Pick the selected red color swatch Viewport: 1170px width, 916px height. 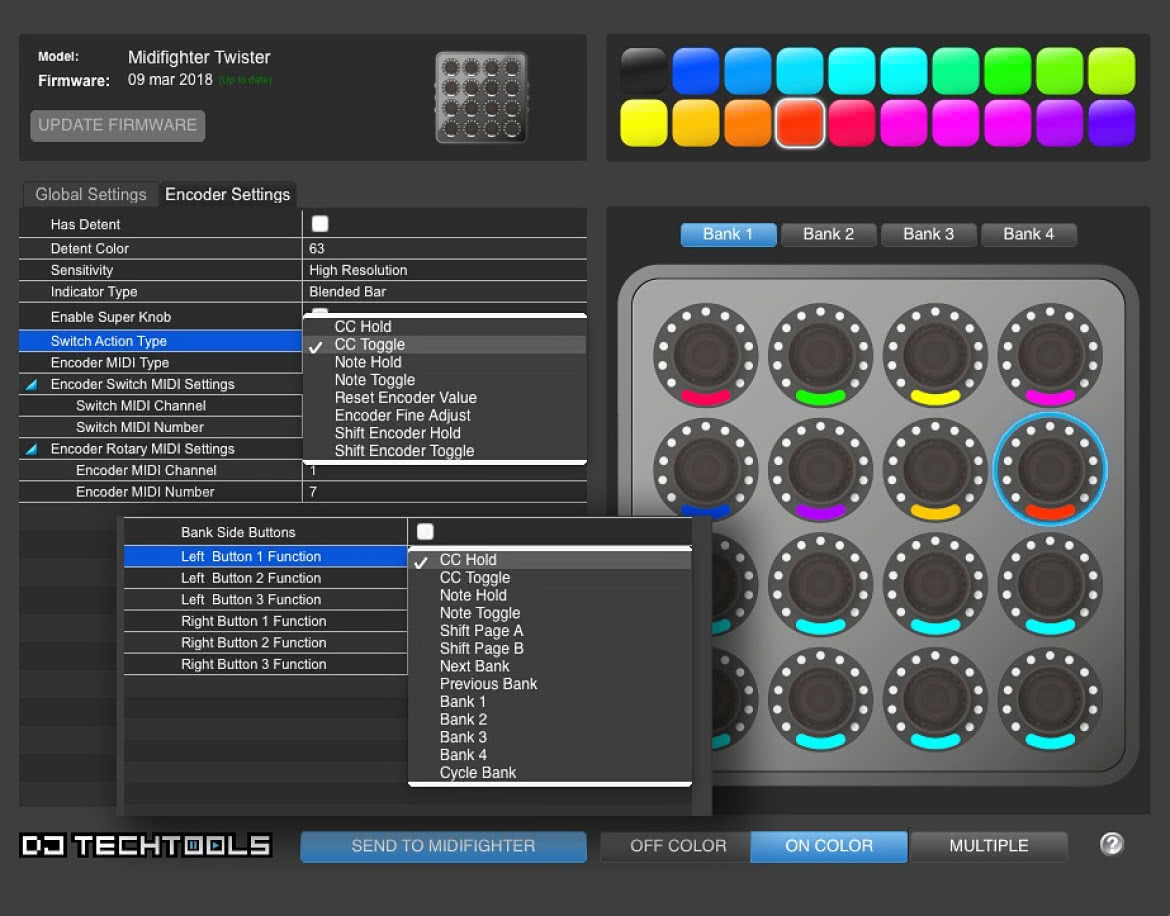(x=800, y=123)
